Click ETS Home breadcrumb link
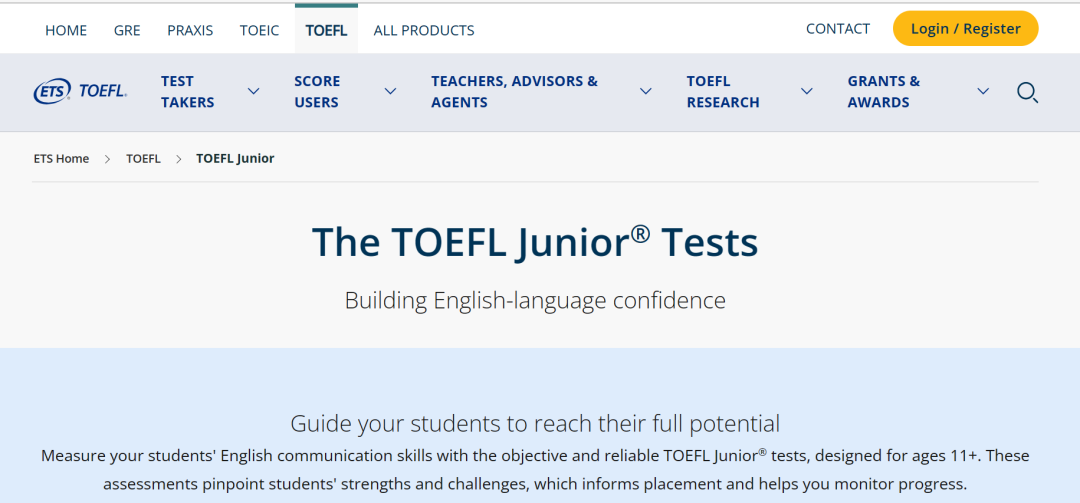Image resolution: width=1080 pixels, height=503 pixels. 61,158
